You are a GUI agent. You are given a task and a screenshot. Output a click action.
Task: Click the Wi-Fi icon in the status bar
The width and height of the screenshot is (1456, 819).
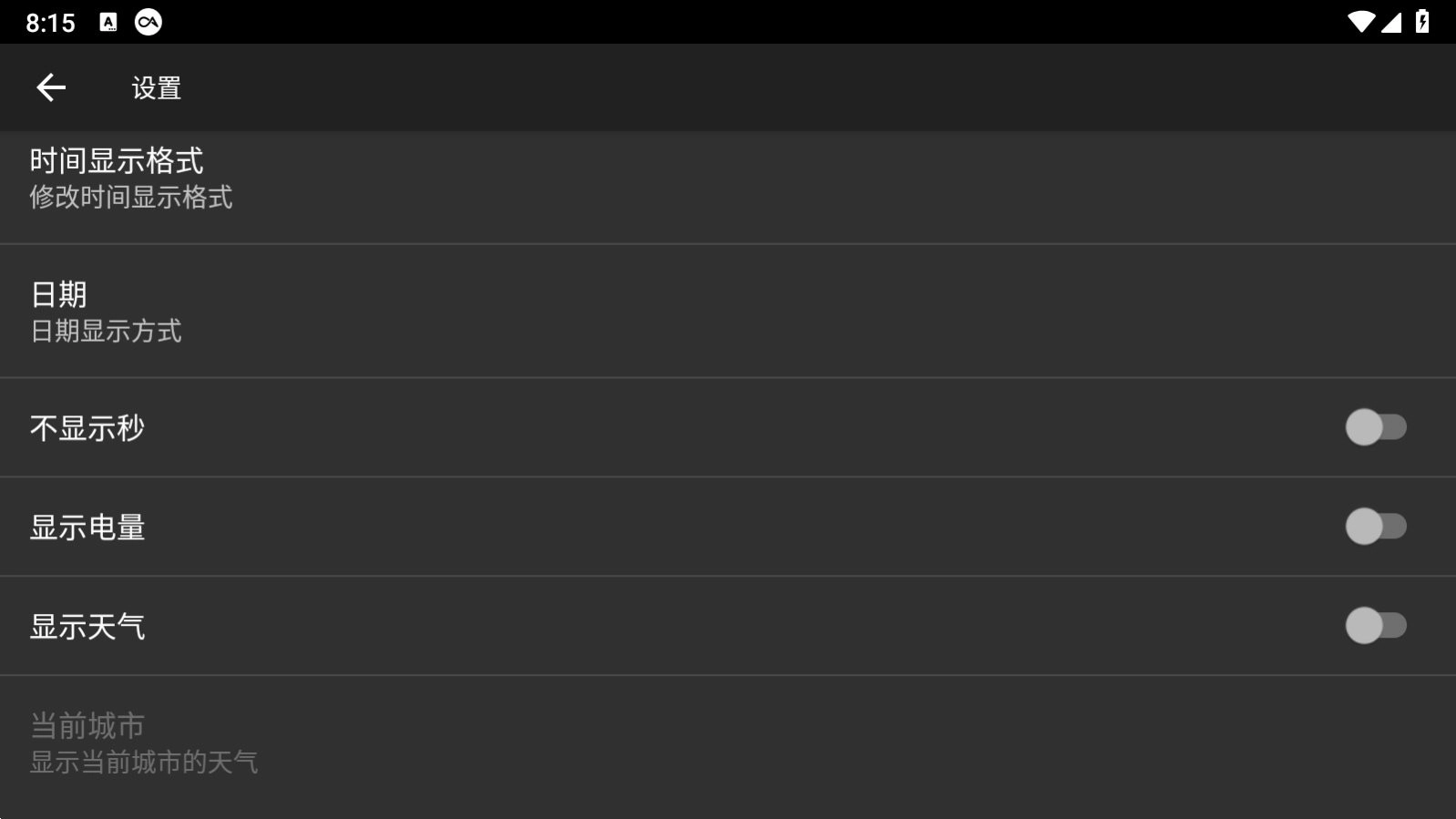[x=1360, y=22]
